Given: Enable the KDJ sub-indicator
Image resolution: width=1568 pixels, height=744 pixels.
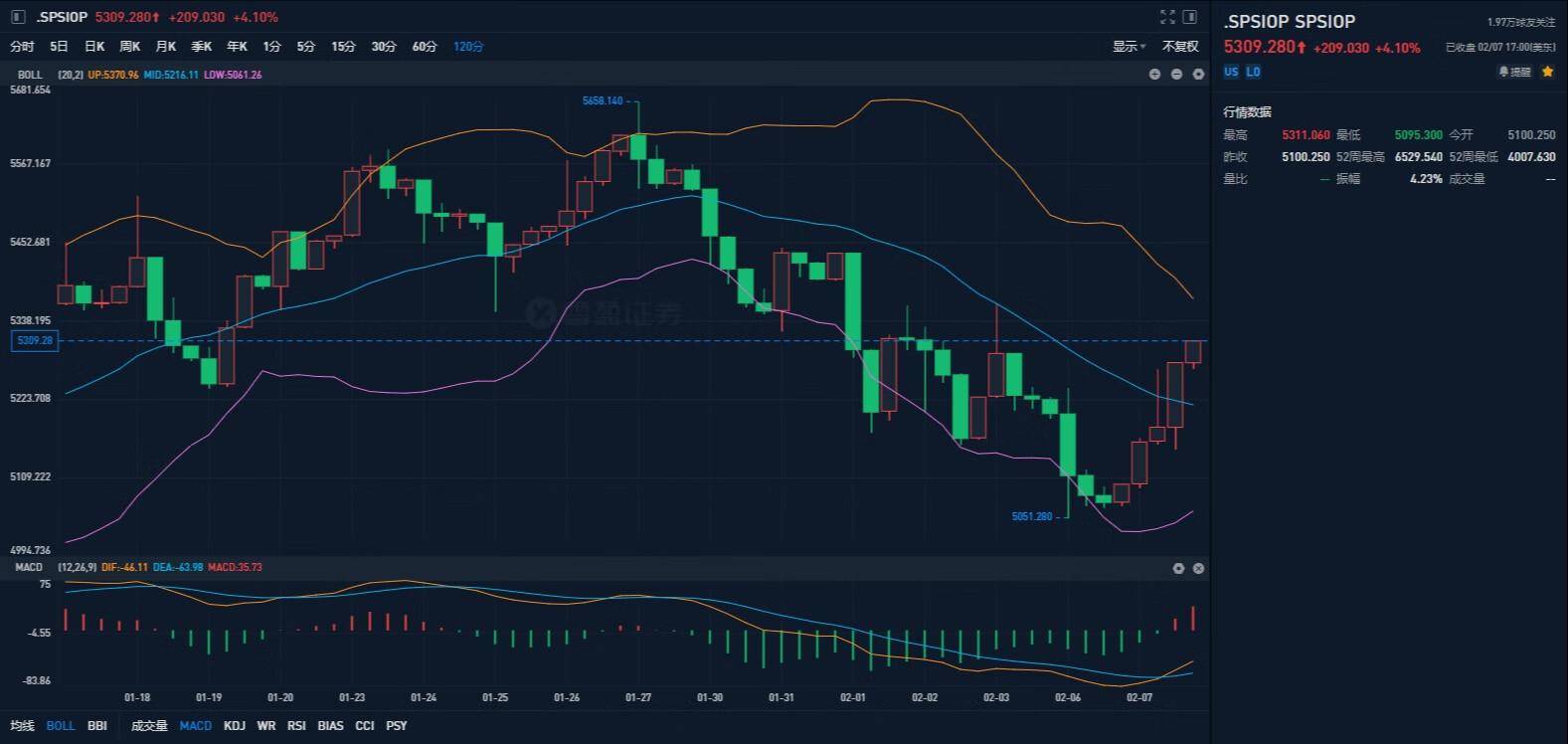Looking at the screenshot, I should click(235, 726).
